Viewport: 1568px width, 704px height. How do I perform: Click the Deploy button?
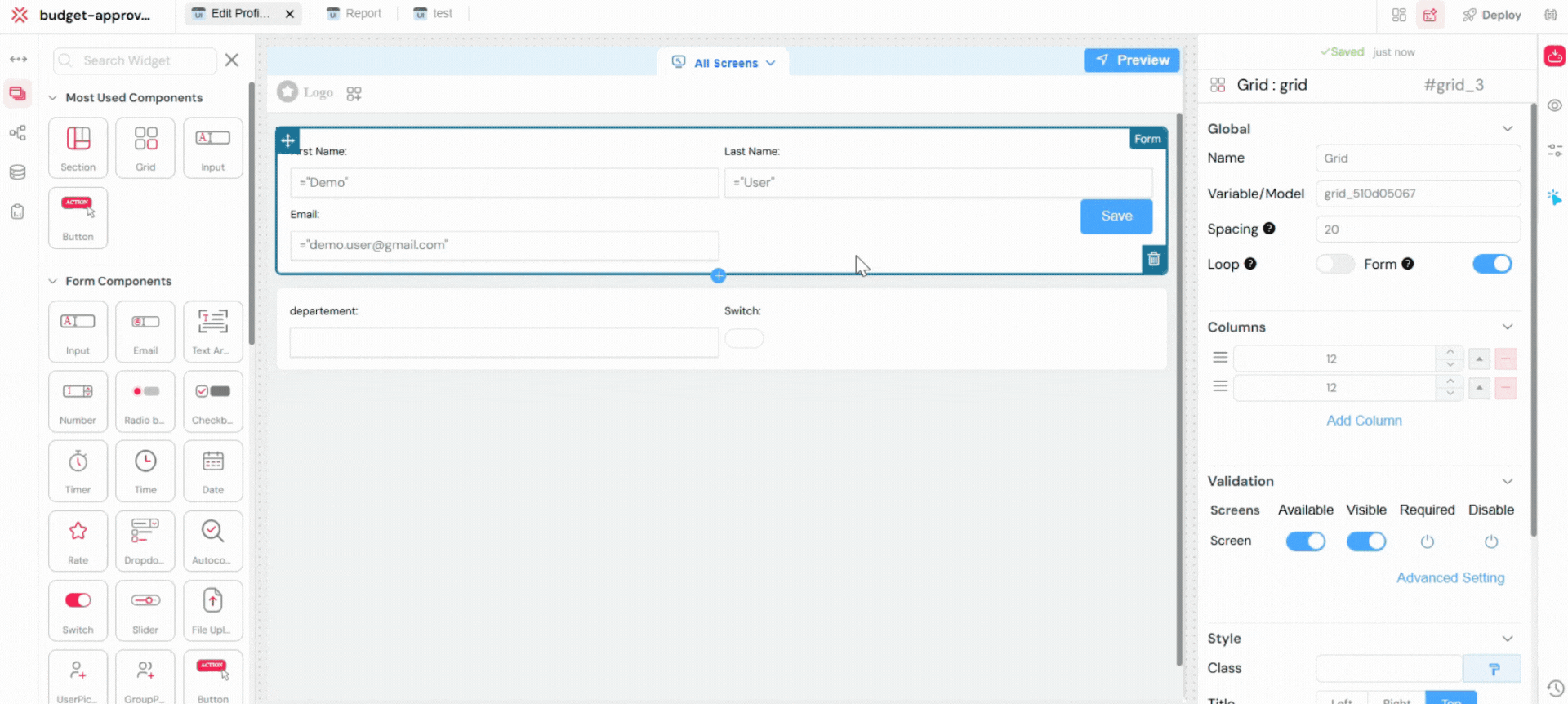[x=1491, y=15]
